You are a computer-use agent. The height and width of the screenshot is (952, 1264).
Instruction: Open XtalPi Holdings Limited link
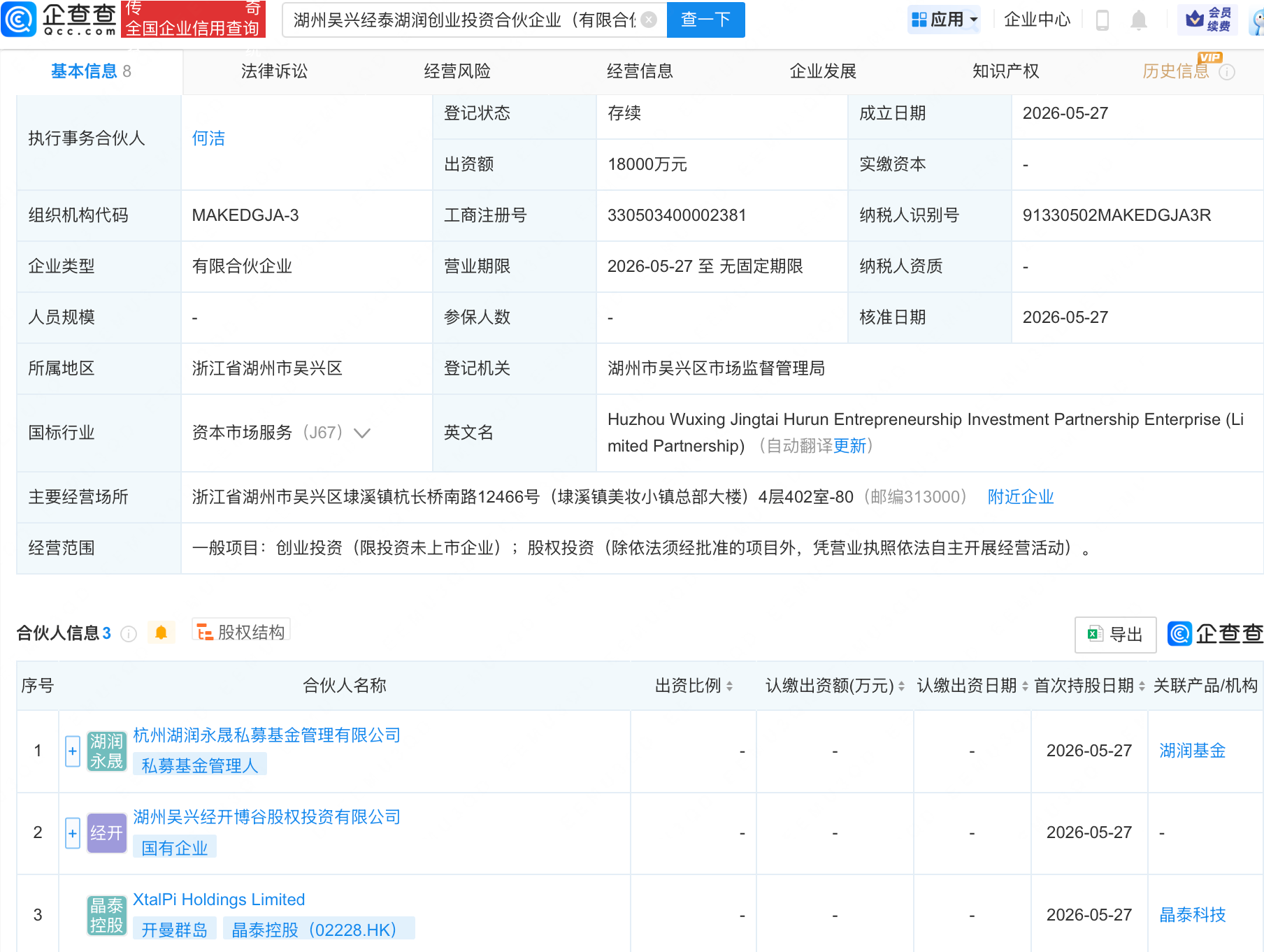coord(219,900)
